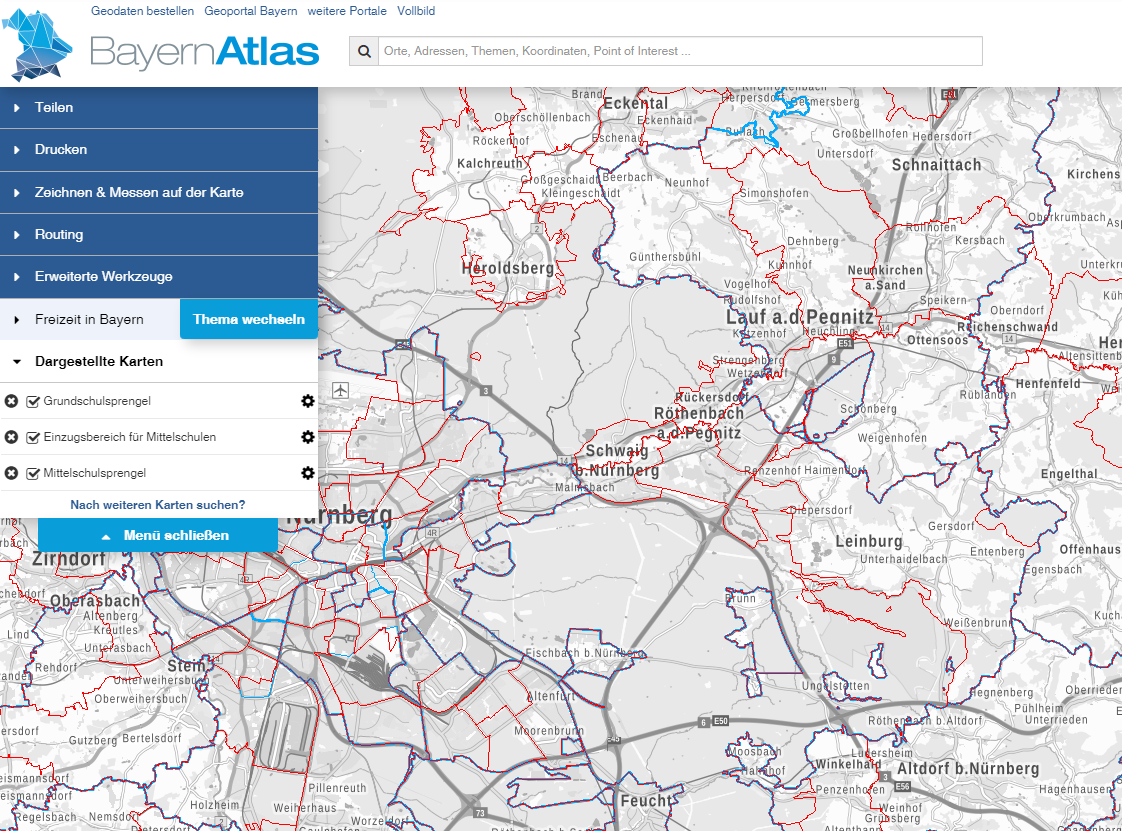This screenshot has width=1122, height=831.
Task: Open settings gear for Einzugsbereich für Mittelschulen
Action: click(307, 437)
